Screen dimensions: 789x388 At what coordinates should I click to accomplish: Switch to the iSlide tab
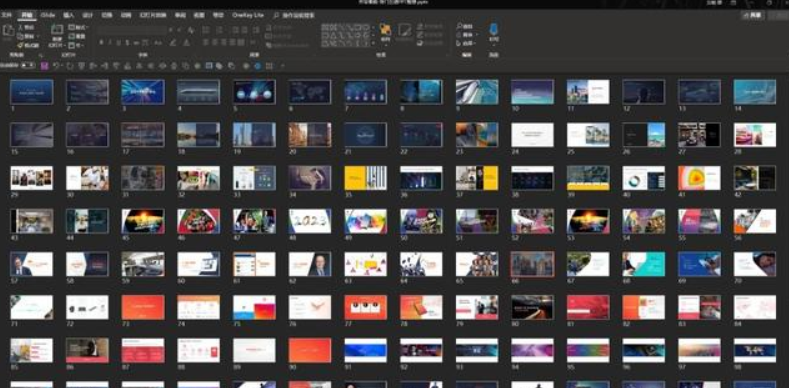click(x=48, y=15)
